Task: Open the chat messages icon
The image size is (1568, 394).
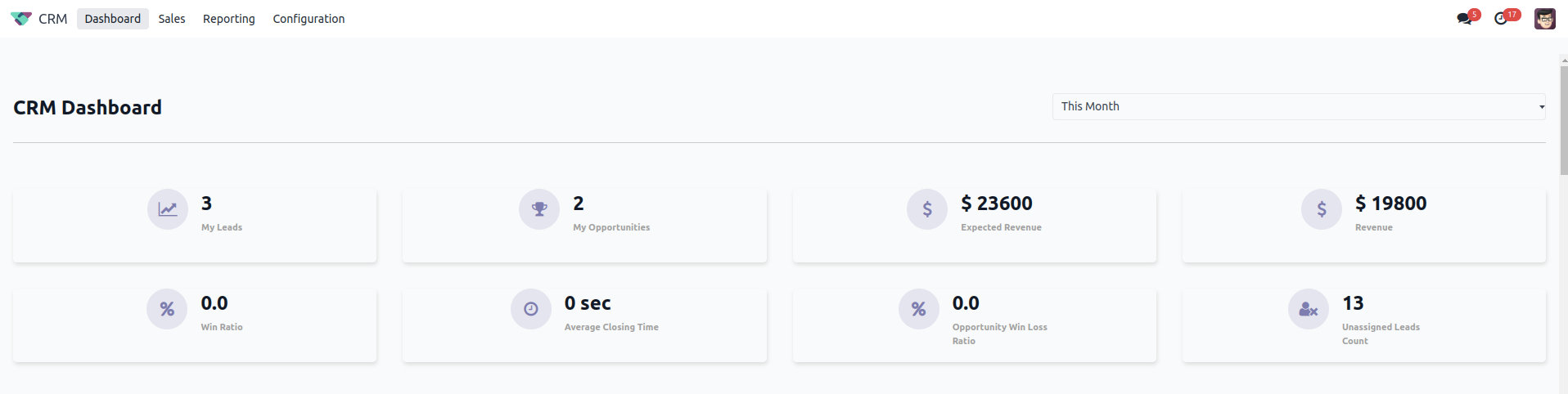Action: coord(1464,19)
